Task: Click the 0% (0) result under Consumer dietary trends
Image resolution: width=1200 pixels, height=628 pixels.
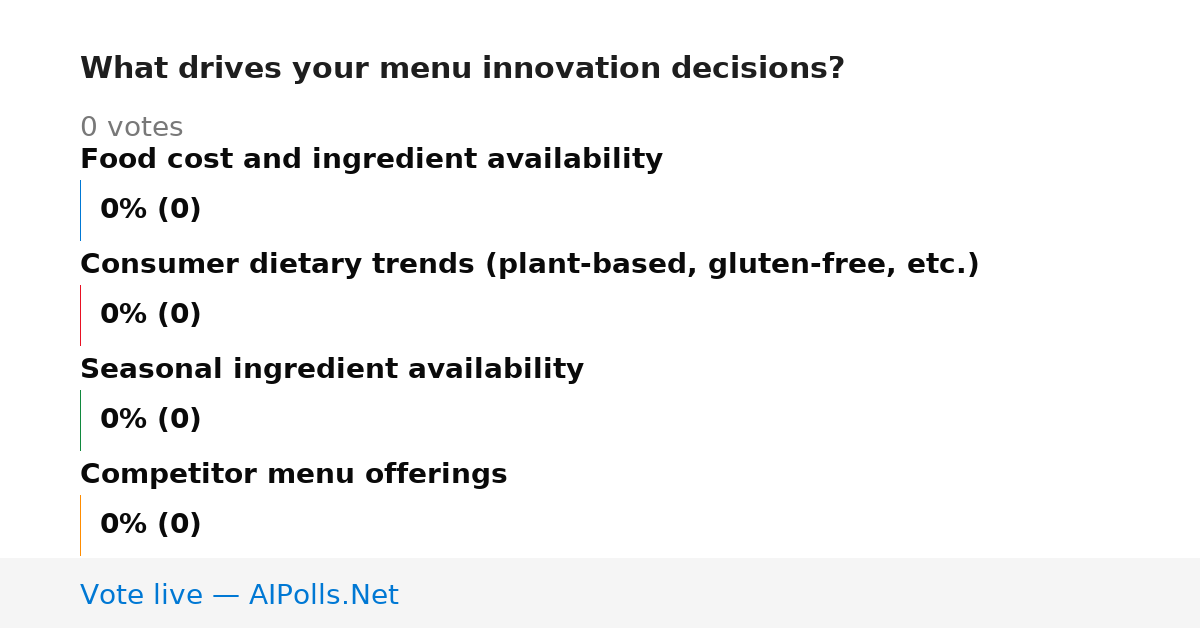Action: click(x=150, y=315)
